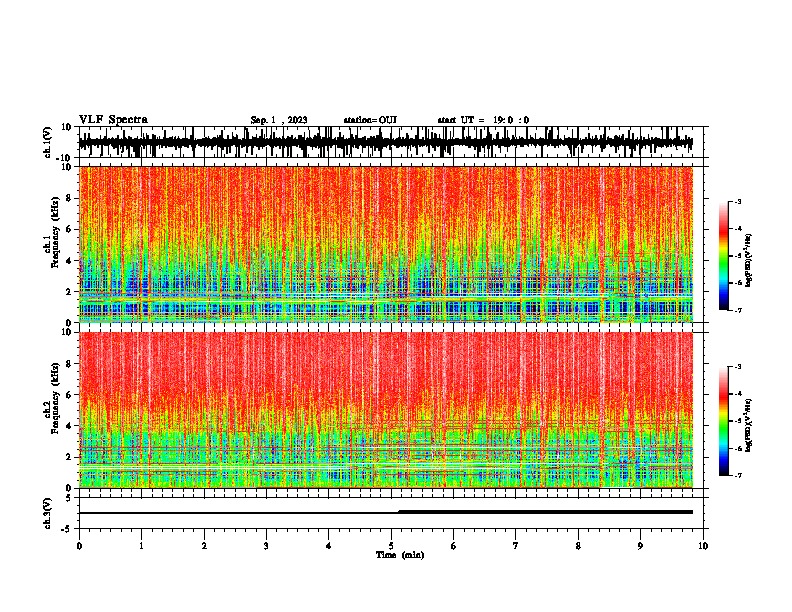Click the ch.1 waveform voltage trace
Viewport: 792px width, 612px height.
386,142
